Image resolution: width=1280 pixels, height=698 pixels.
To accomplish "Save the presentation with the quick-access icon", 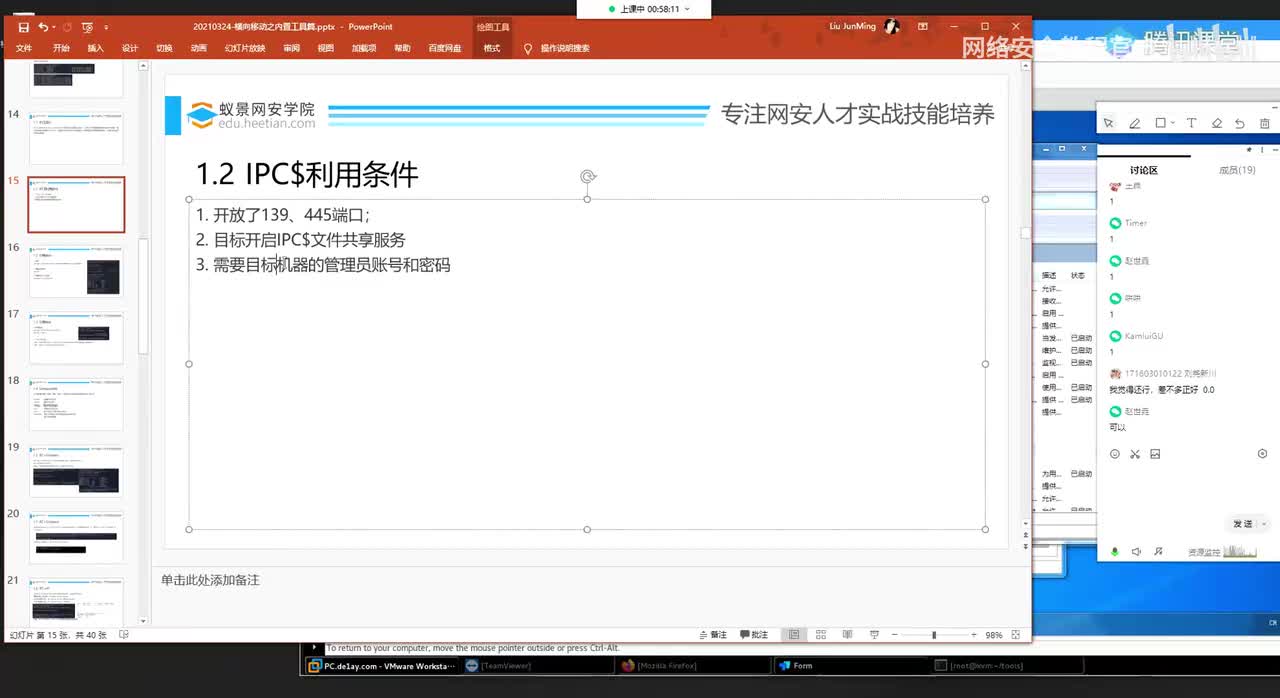I will pos(23,27).
